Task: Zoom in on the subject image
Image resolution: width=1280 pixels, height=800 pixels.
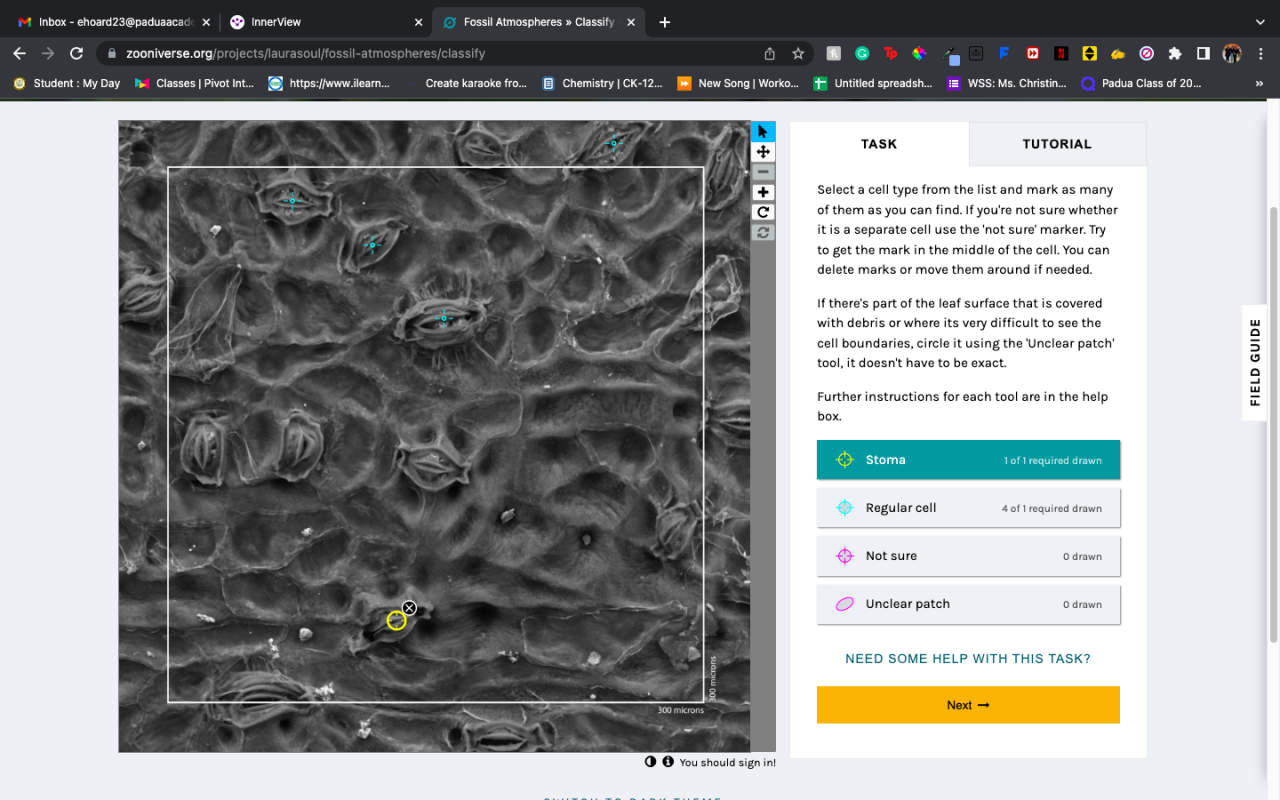Action: point(763,192)
